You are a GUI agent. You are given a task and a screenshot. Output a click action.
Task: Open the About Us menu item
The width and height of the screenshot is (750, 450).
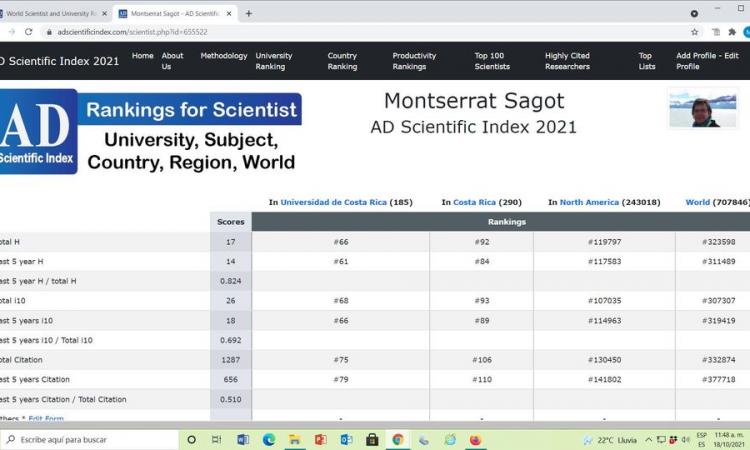(172, 61)
